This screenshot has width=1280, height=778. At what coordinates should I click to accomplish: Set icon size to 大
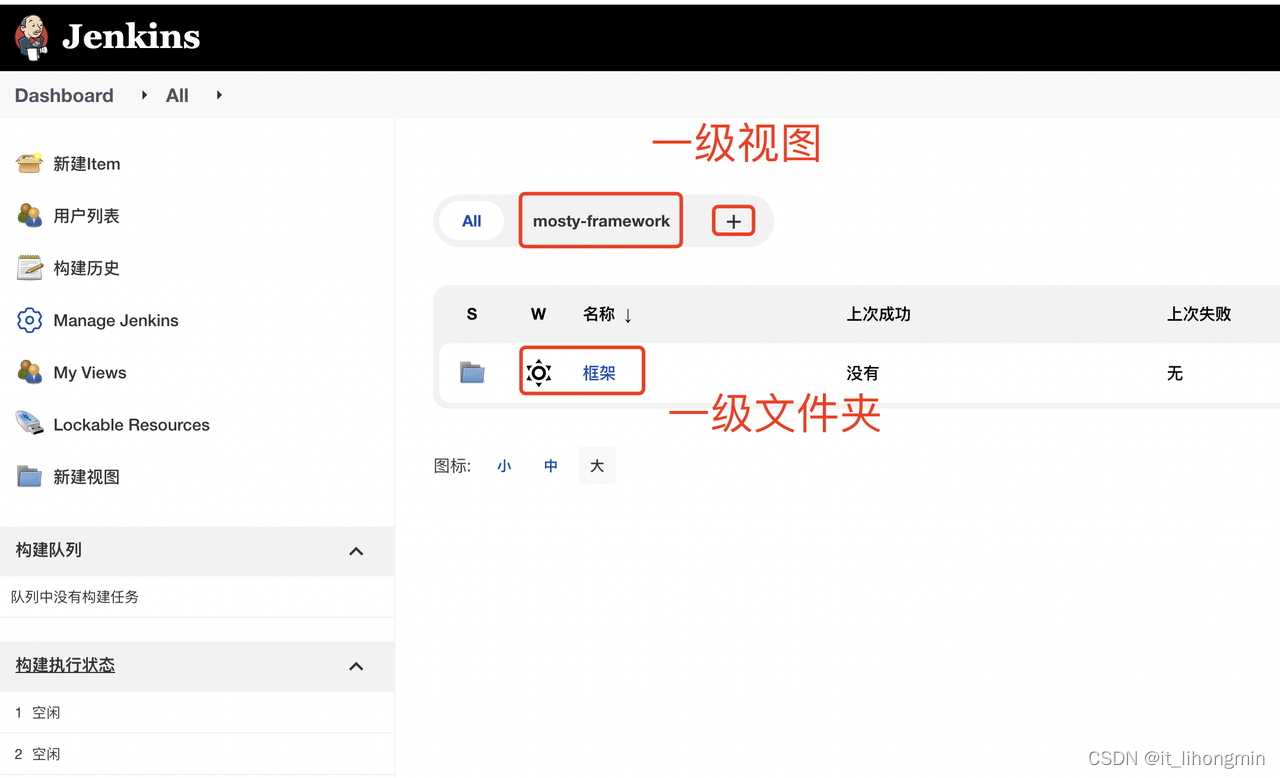pos(597,466)
